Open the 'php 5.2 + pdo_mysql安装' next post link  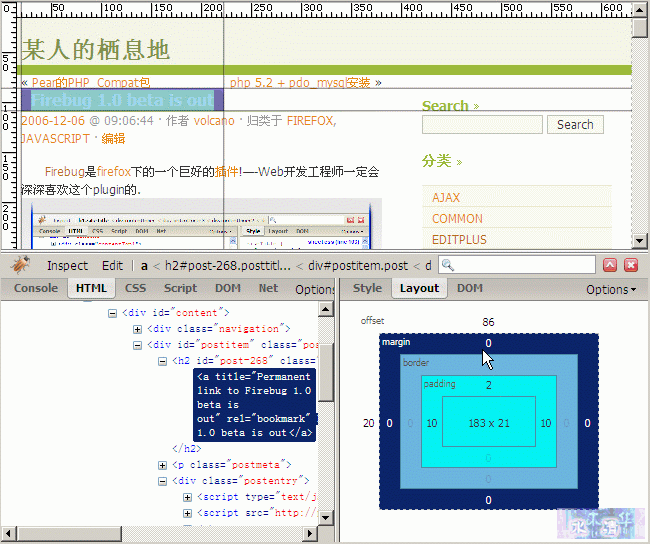300,83
